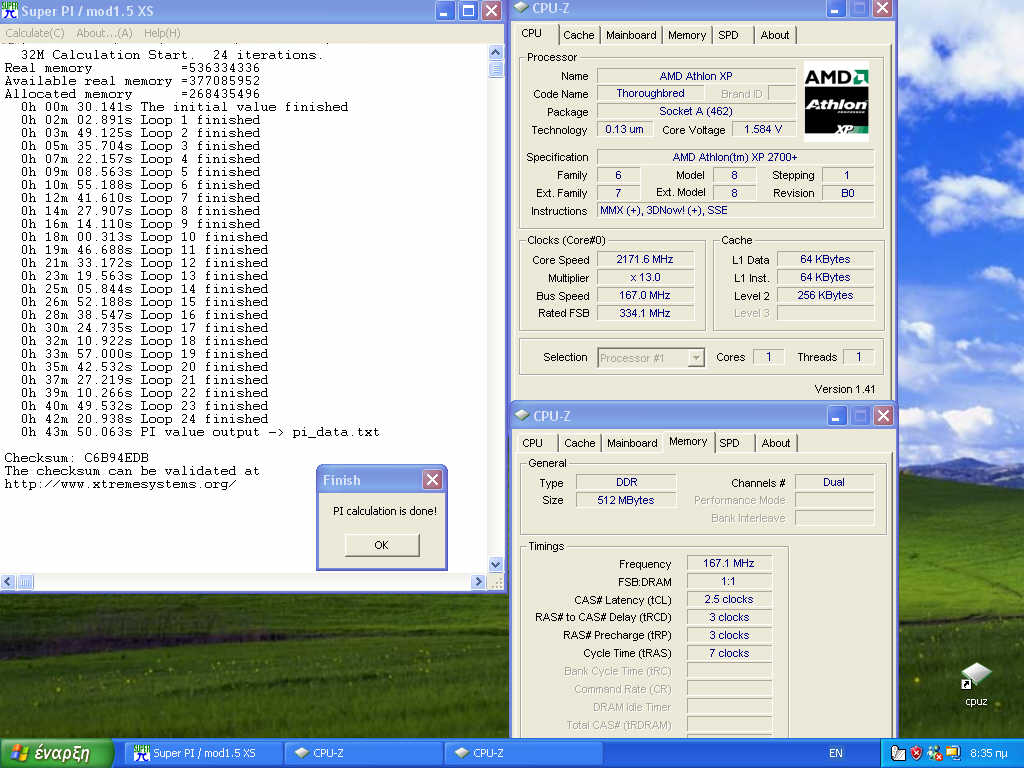Click the first system tray icon
The height and width of the screenshot is (768, 1024).
pyautogui.click(x=898, y=753)
